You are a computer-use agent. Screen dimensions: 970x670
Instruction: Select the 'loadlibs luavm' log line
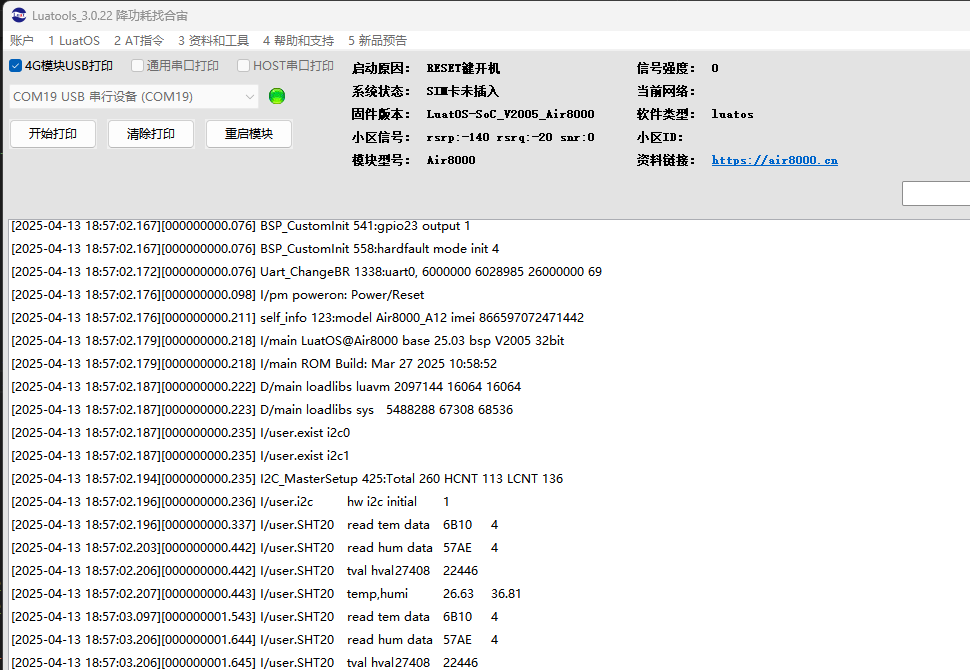(266, 387)
